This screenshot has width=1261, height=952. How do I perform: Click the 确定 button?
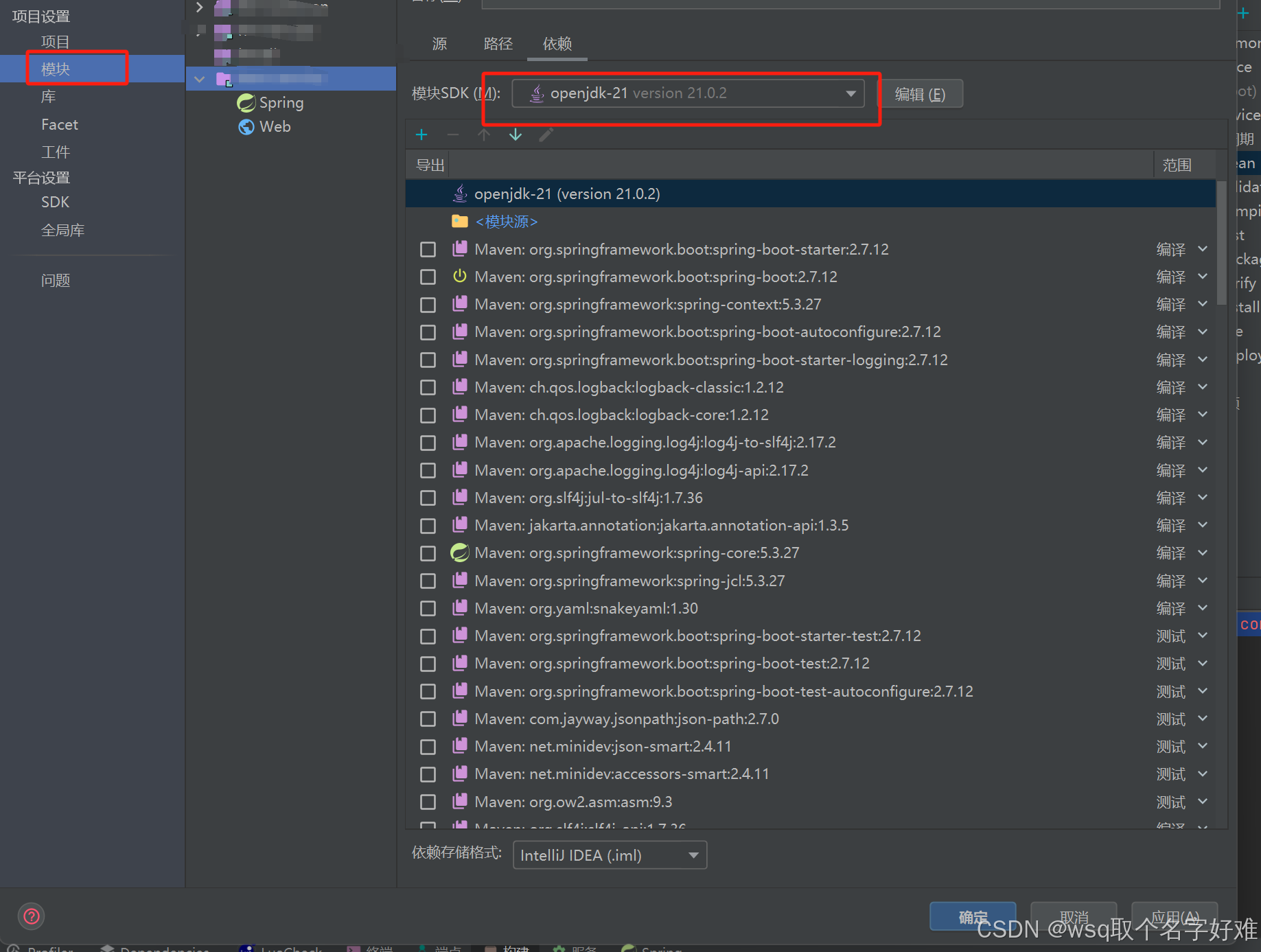pos(972,916)
